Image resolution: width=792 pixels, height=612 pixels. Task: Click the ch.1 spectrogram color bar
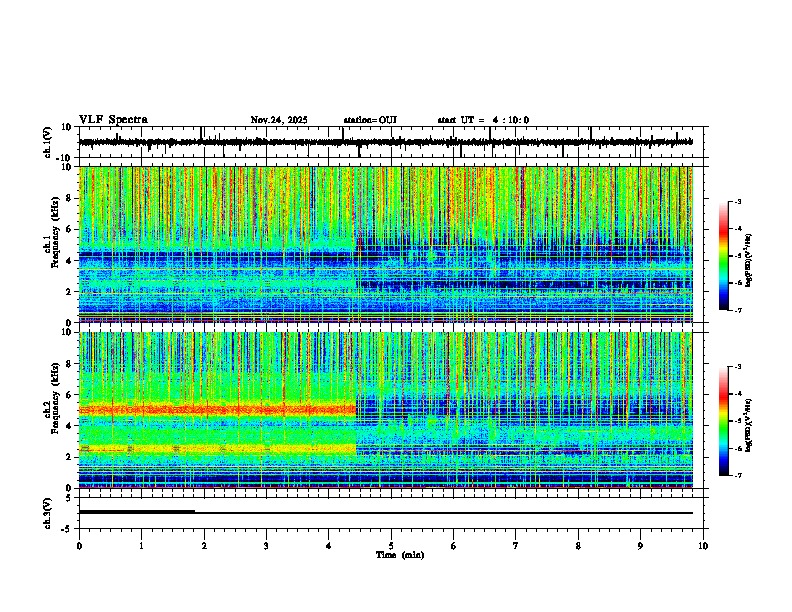pos(723,256)
